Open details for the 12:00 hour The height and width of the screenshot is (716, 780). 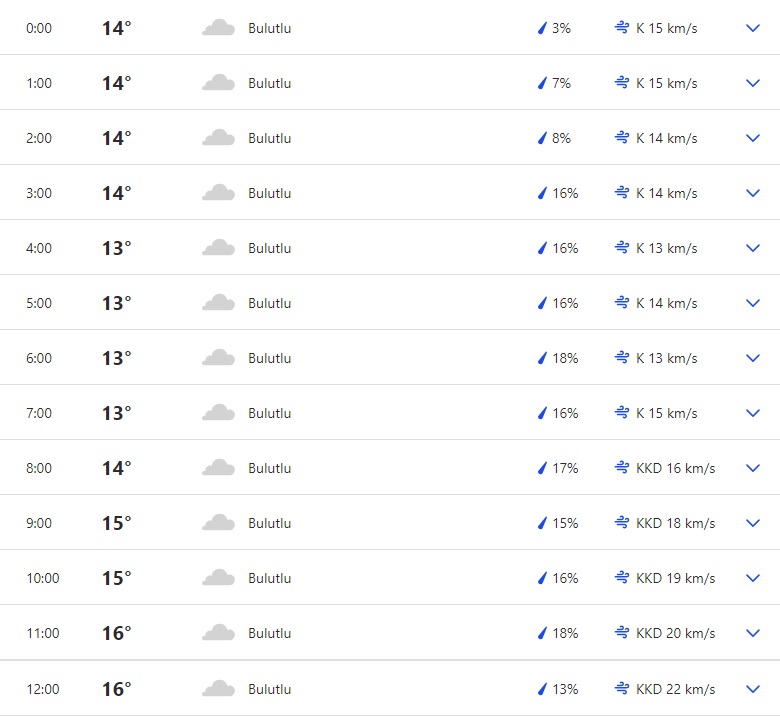tap(753, 689)
